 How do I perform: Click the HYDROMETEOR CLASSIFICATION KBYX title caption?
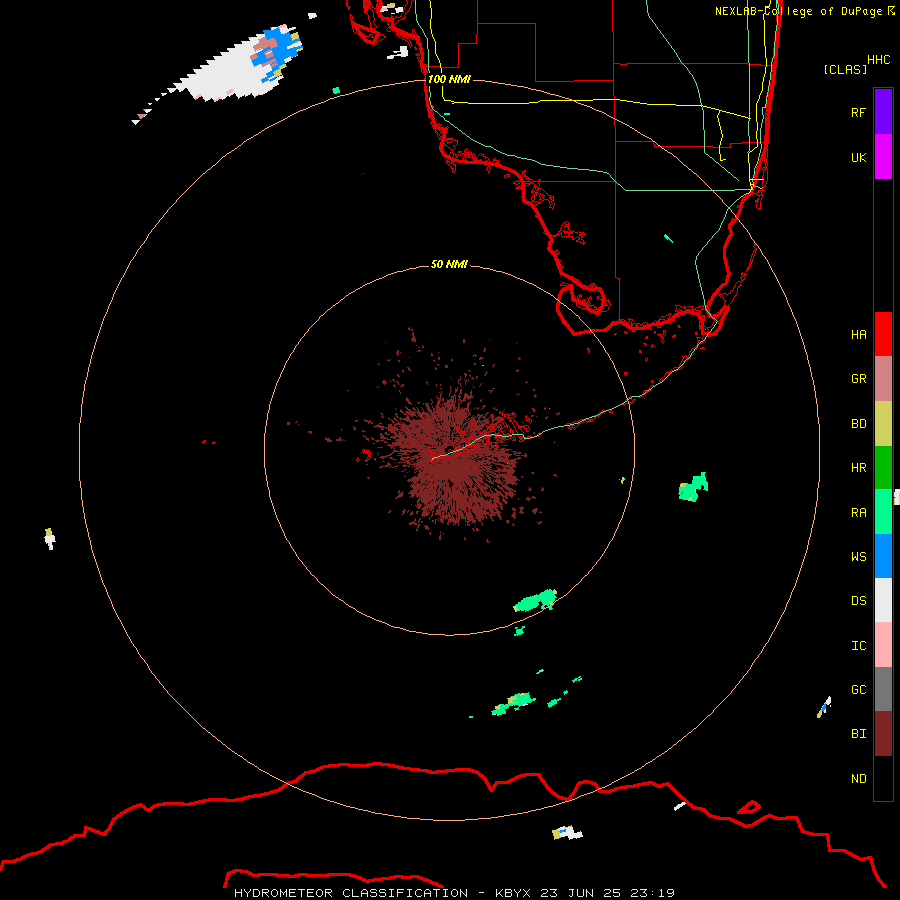[x=454, y=893]
